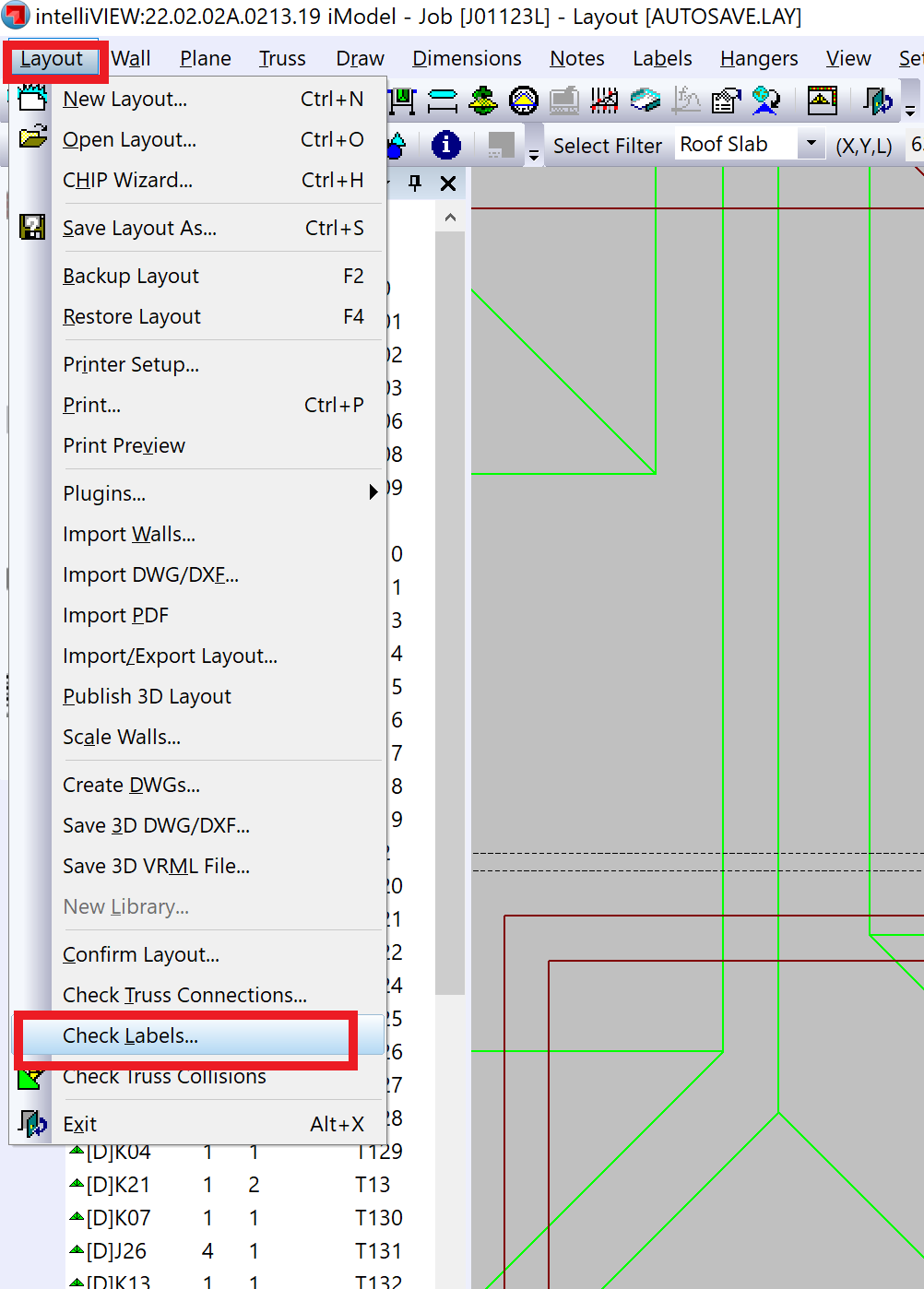924x1289 pixels.
Task: Click the blue information icon in toolbar
Action: pos(446,145)
